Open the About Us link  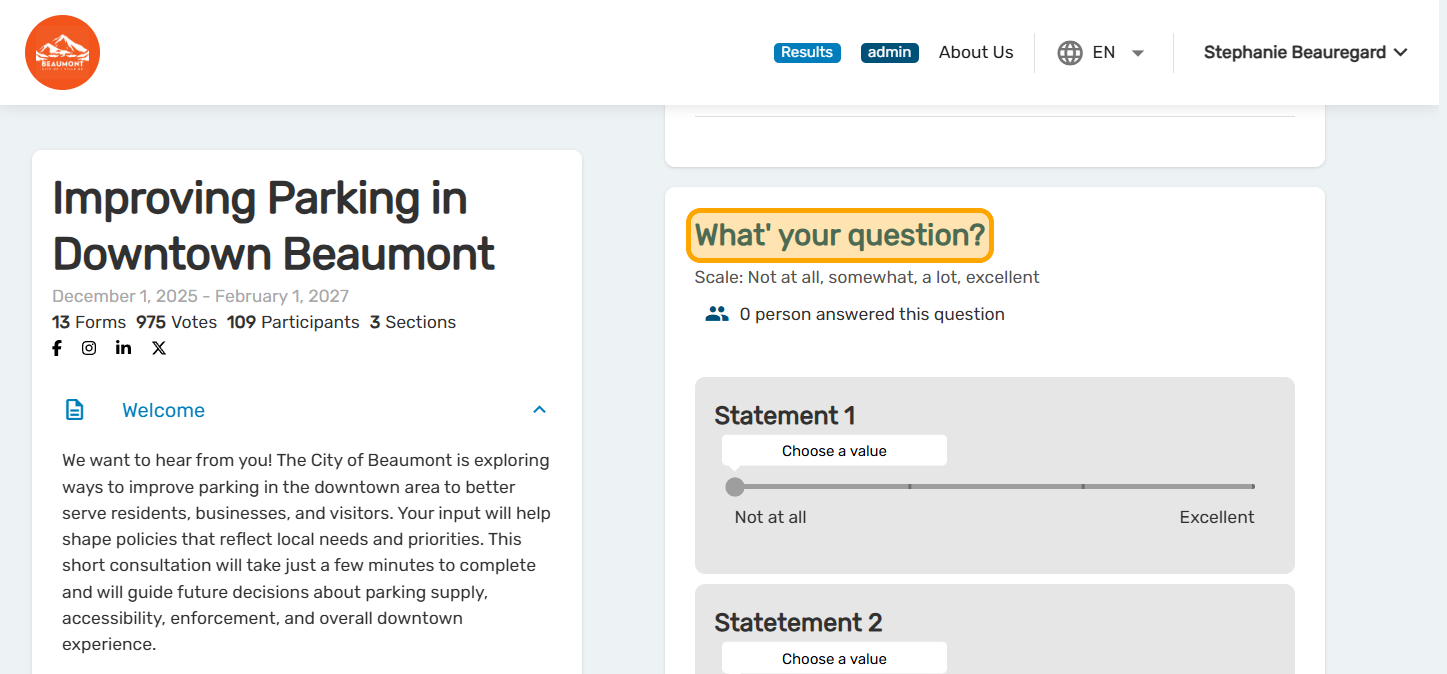point(976,53)
